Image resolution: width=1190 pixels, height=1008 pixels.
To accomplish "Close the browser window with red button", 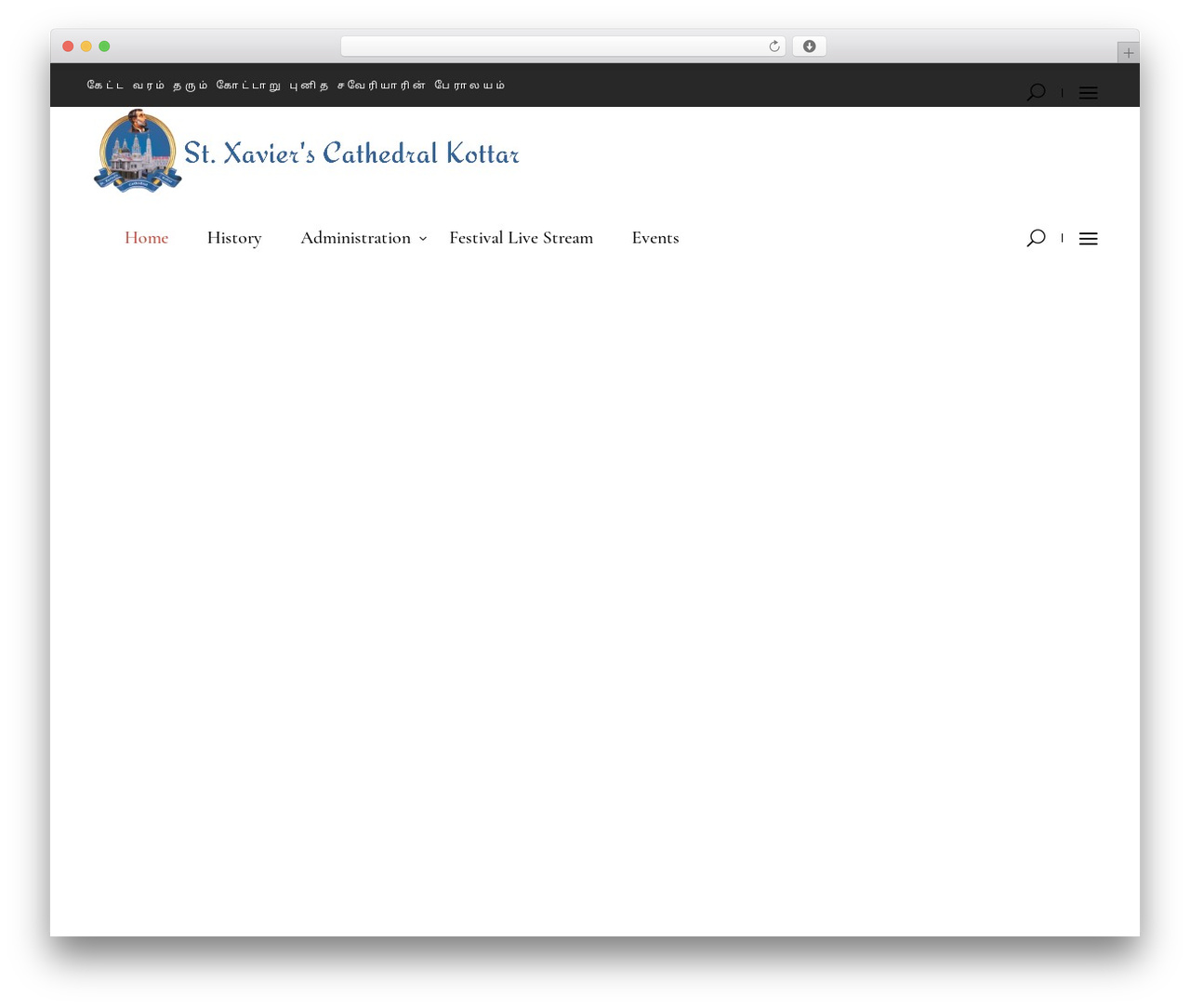I will pyautogui.click(x=68, y=46).
